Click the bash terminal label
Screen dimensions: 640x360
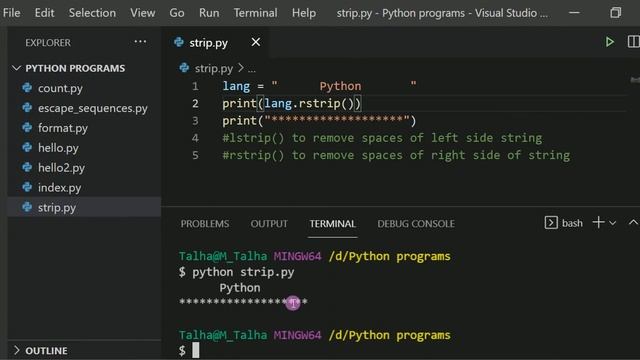click(572, 223)
